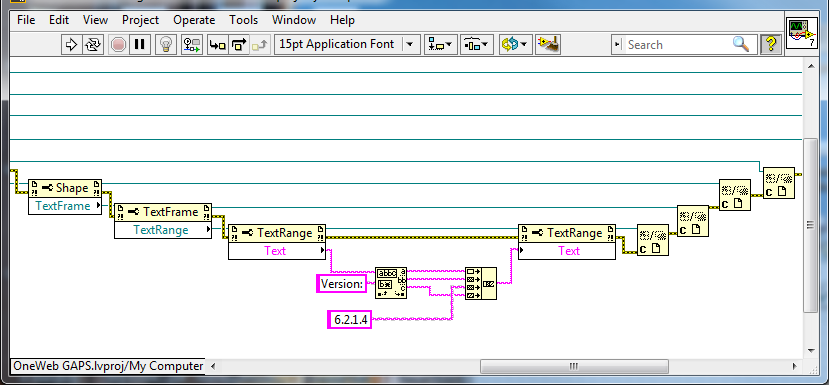Click Text property of right TextRange node

click(567, 251)
